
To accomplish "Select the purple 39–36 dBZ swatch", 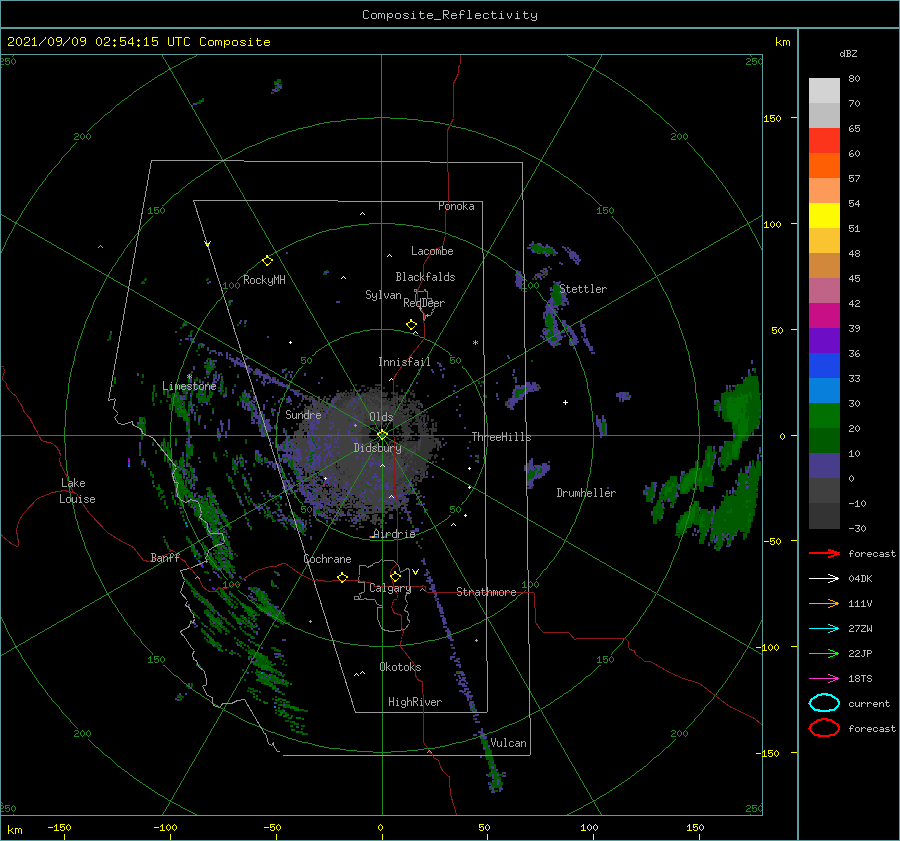I will [x=824, y=341].
